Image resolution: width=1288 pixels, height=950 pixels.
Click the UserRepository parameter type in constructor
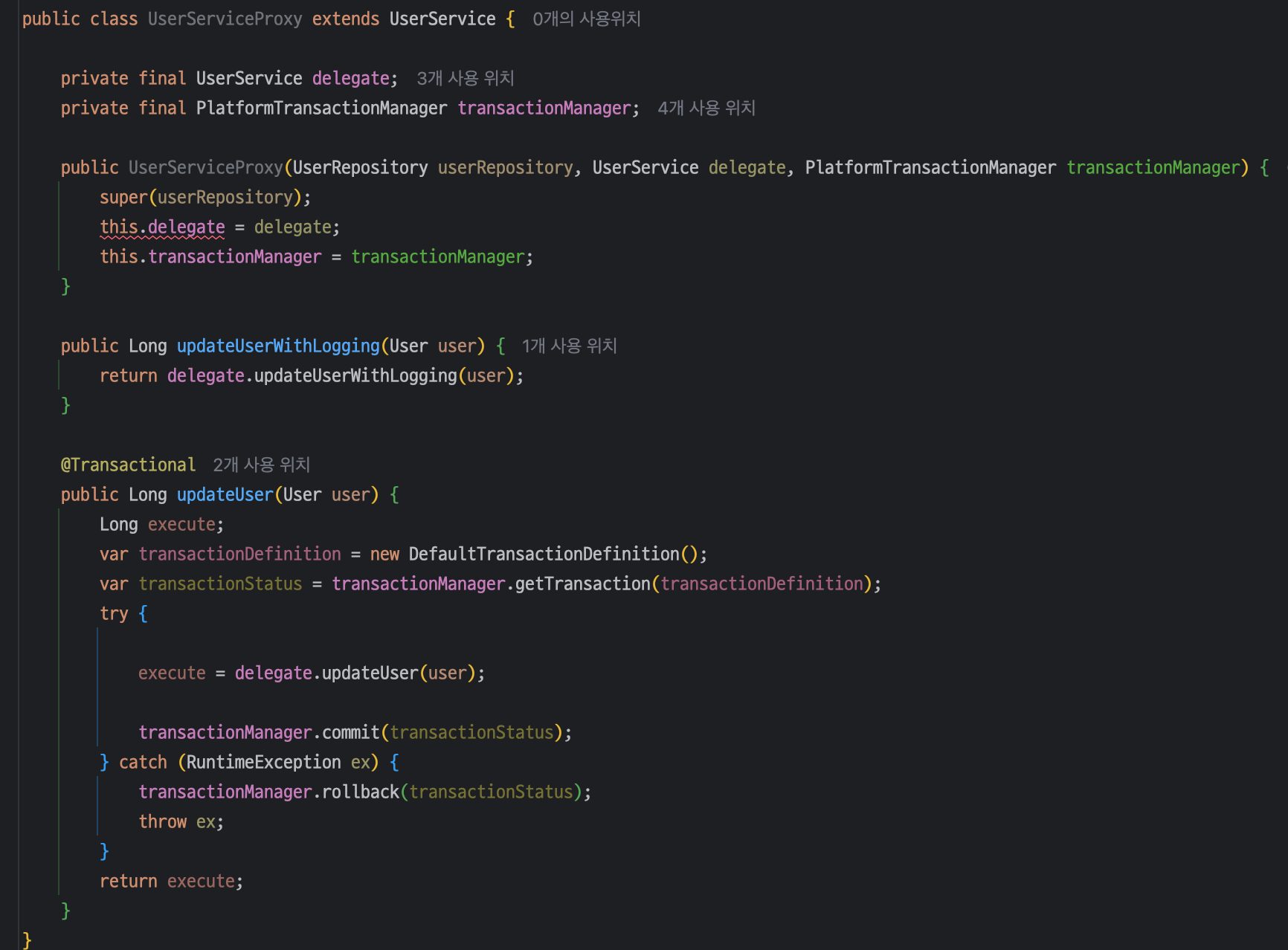pyautogui.click(x=361, y=167)
